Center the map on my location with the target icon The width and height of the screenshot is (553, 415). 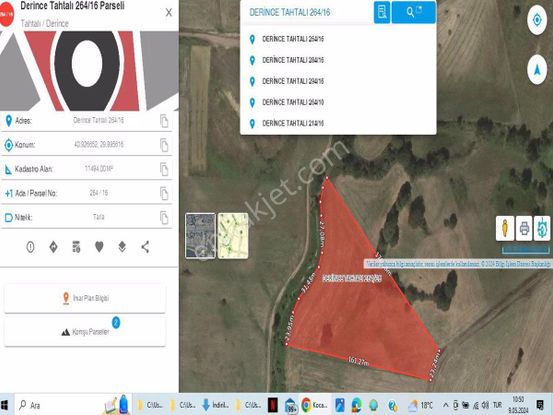[x=537, y=20]
